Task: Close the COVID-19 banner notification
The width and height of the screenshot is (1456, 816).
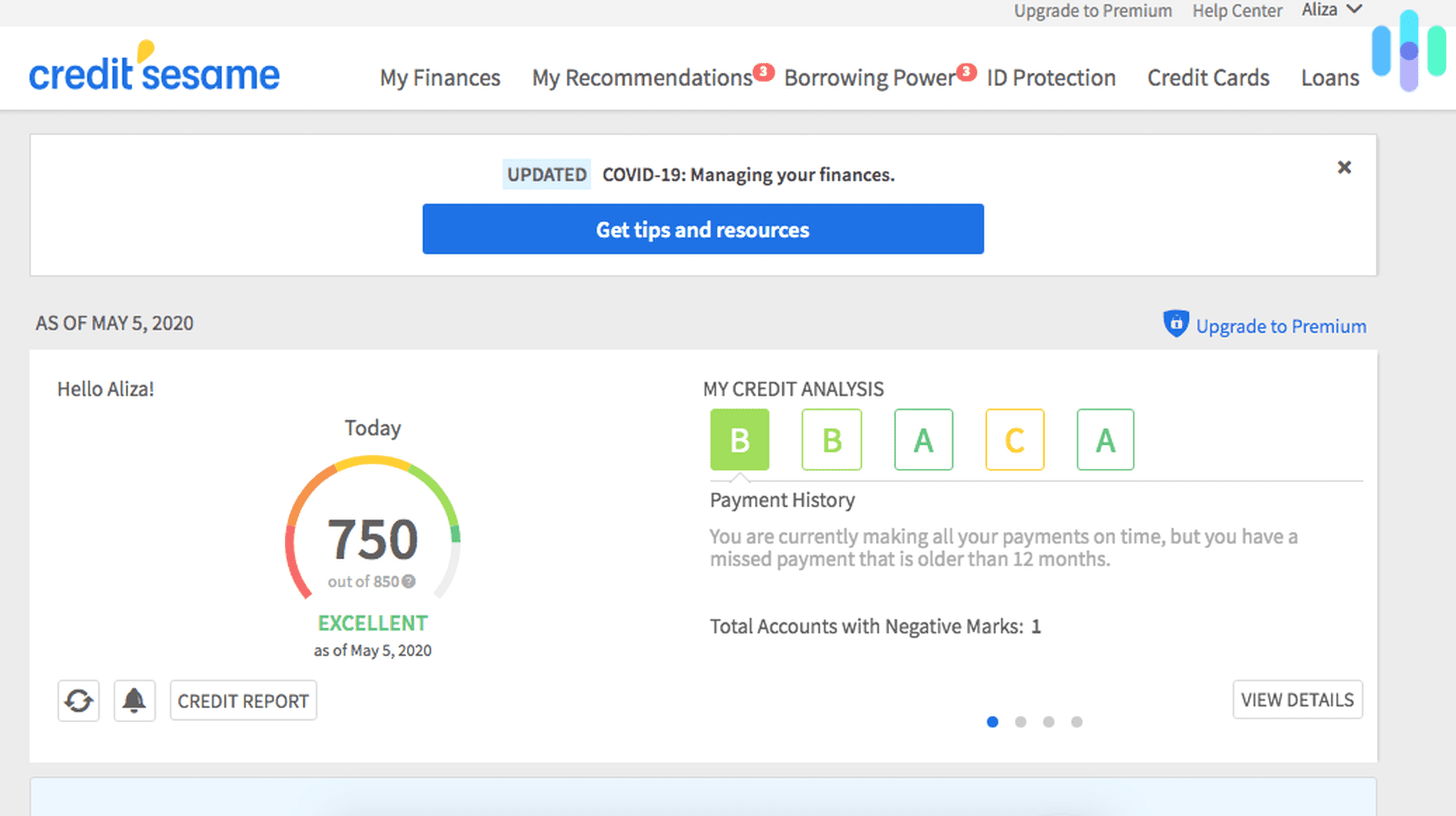Action: 1343,167
